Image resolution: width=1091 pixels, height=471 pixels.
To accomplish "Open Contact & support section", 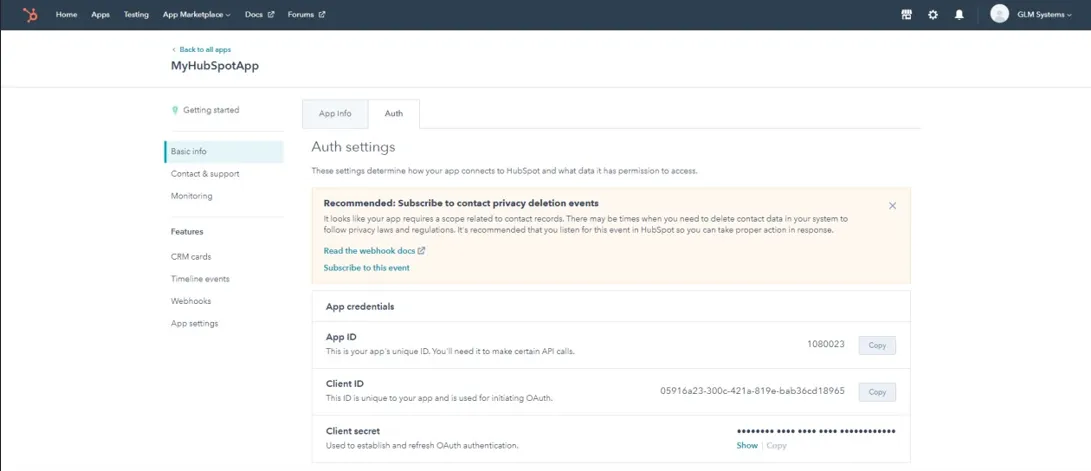I will point(205,174).
